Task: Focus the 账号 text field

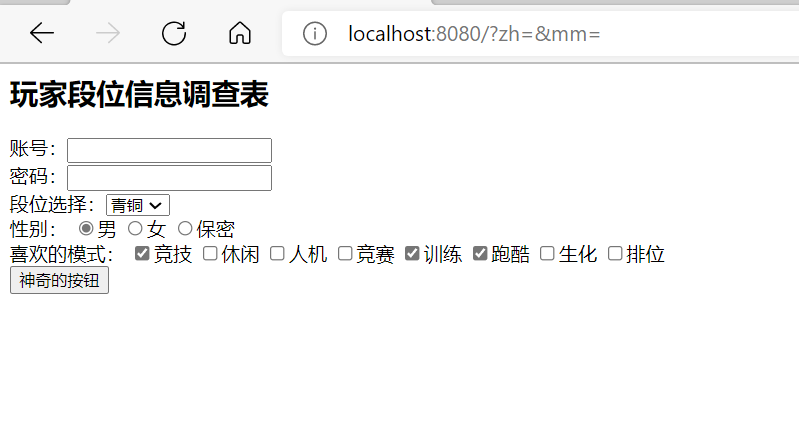Action: pyautogui.click(x=169, y=150)
